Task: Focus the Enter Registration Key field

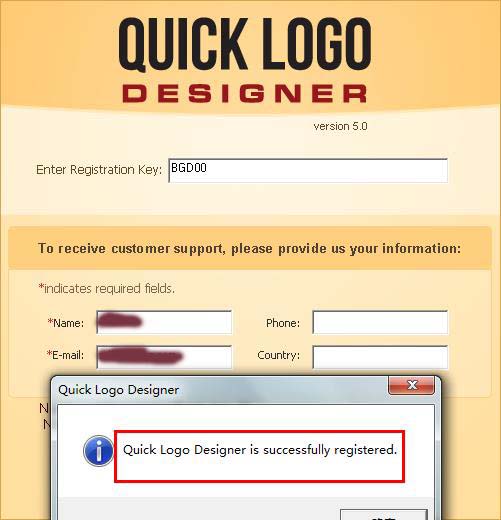Action: [x=308, y=171]
